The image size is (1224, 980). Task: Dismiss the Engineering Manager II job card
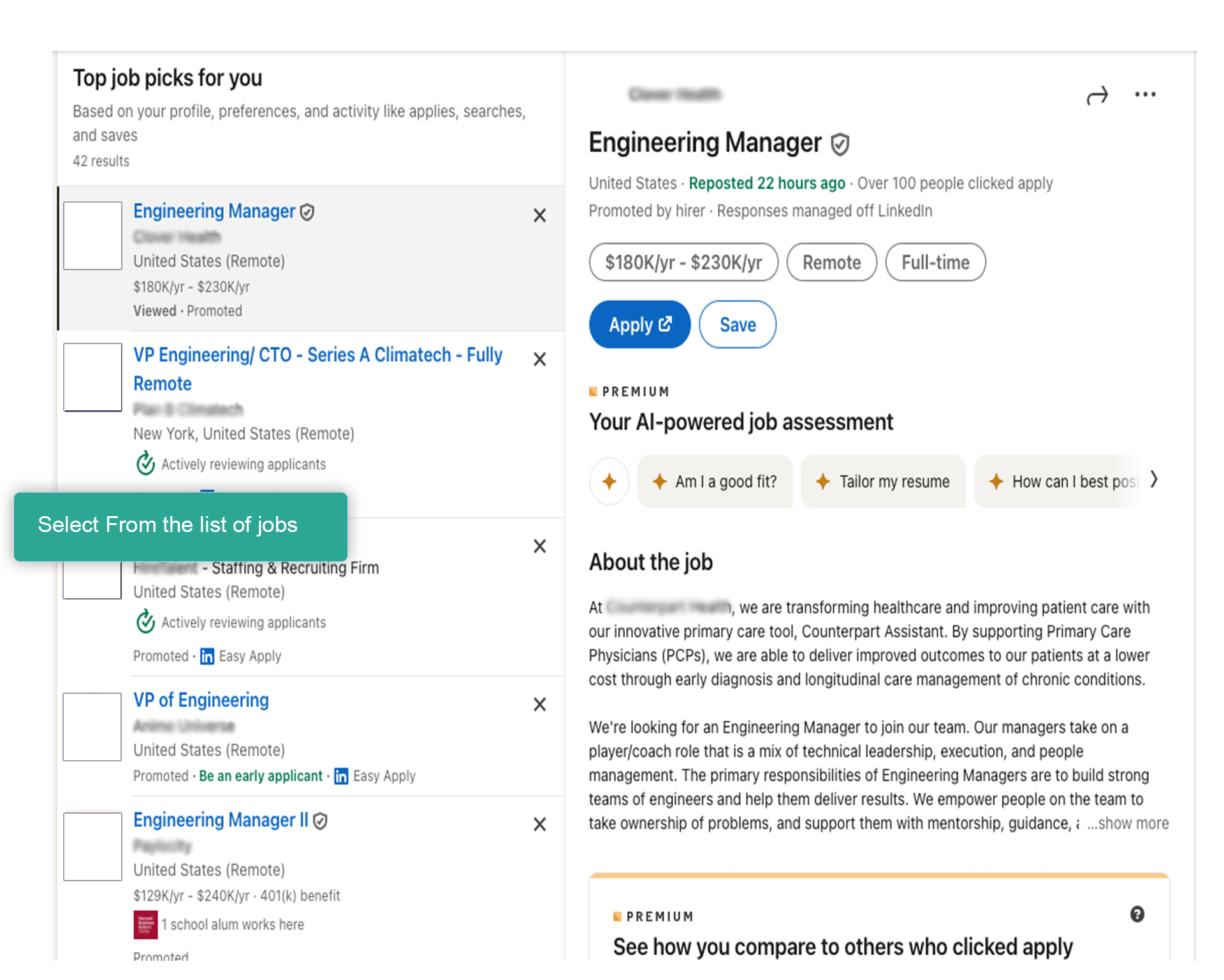(539, 825)
